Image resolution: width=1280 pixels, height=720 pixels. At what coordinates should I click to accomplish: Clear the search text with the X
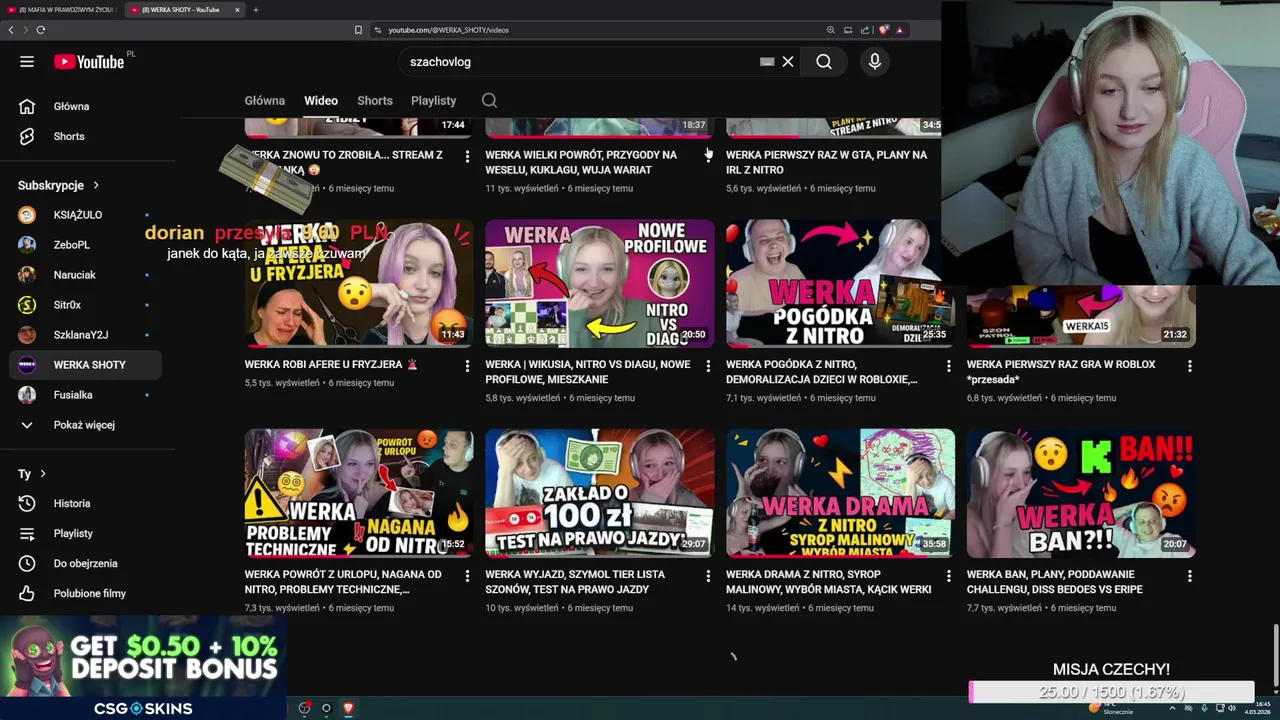point(788,62)
